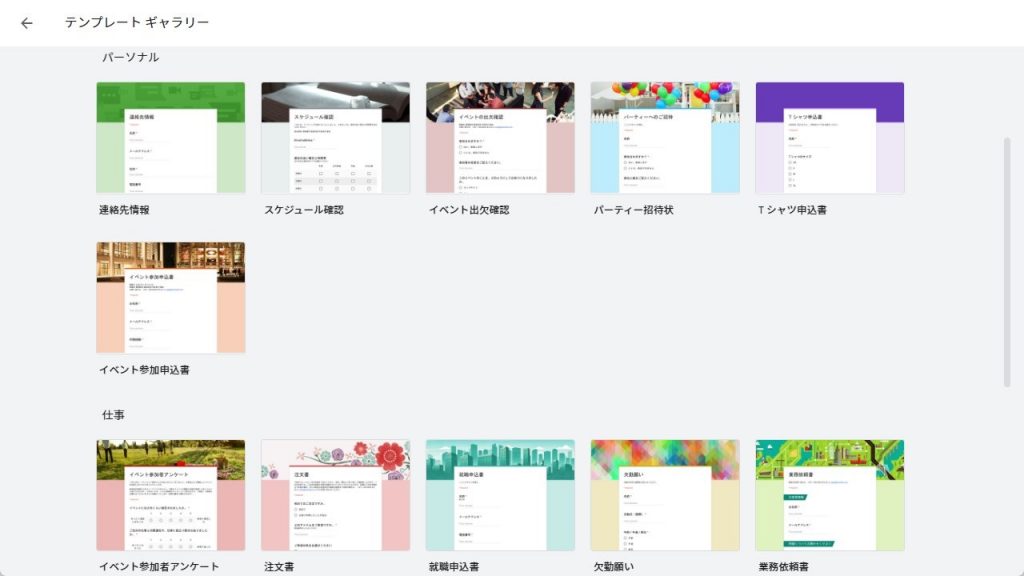The height and width of the screenshot is (576, 1024).
Task: Click the パーソナル section heading
Action: coord(131,57)
